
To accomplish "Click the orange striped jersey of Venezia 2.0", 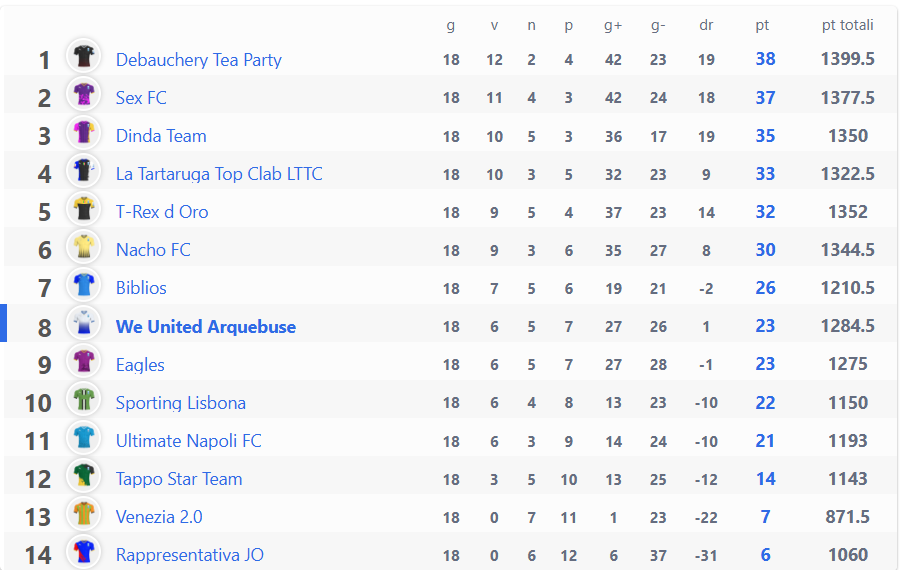I will point(84,513).
